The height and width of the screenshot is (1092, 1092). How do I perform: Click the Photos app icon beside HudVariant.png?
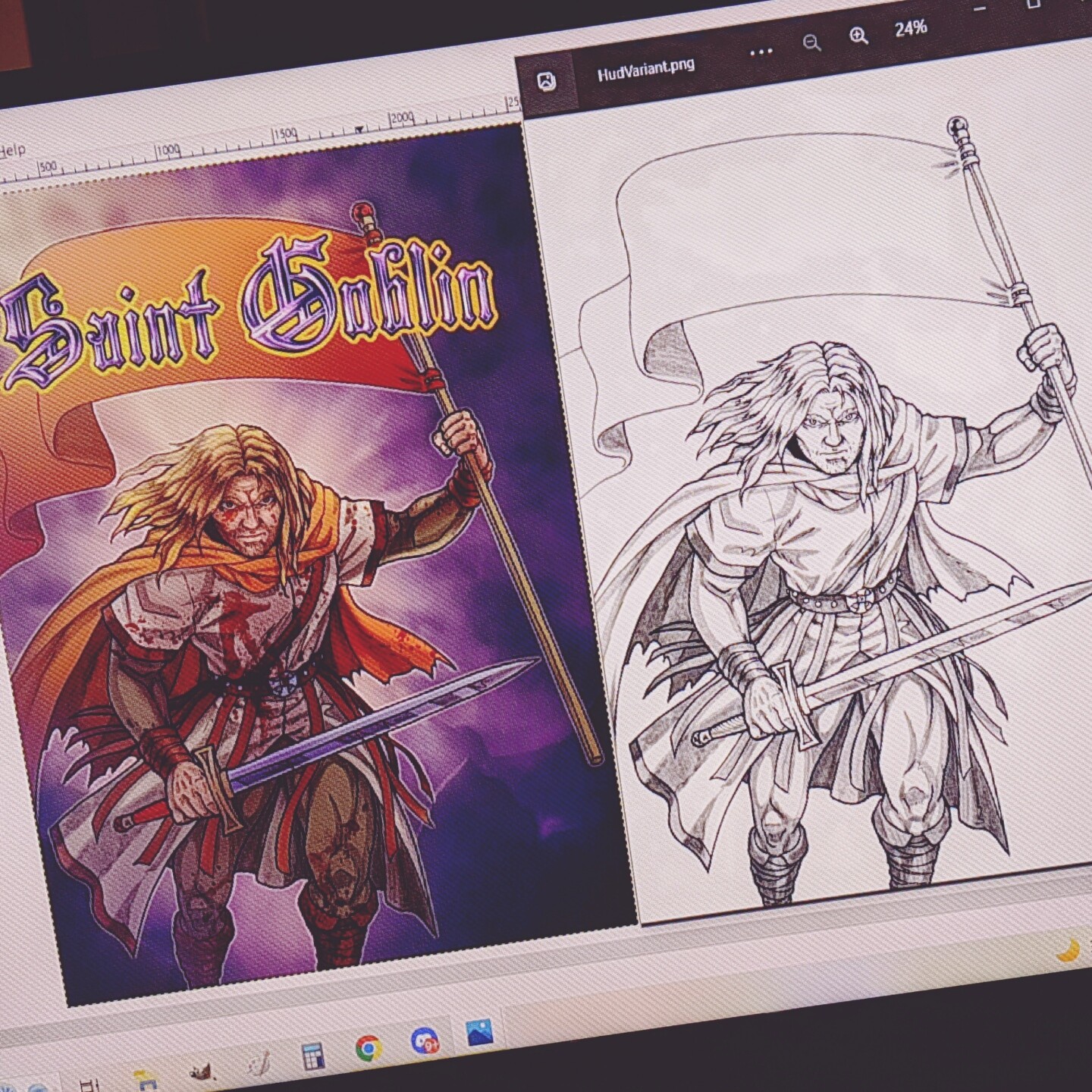546,81
